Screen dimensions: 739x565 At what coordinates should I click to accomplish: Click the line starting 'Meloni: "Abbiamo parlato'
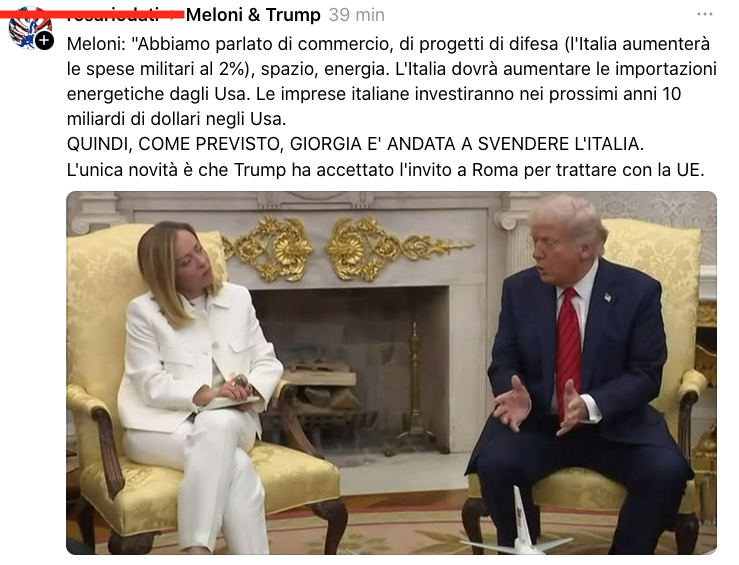[388, 44]
